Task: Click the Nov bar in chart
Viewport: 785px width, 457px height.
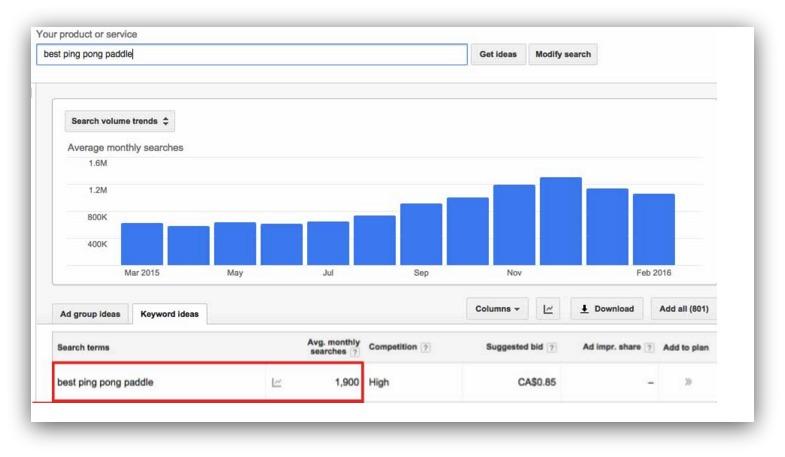Action: 514,225
